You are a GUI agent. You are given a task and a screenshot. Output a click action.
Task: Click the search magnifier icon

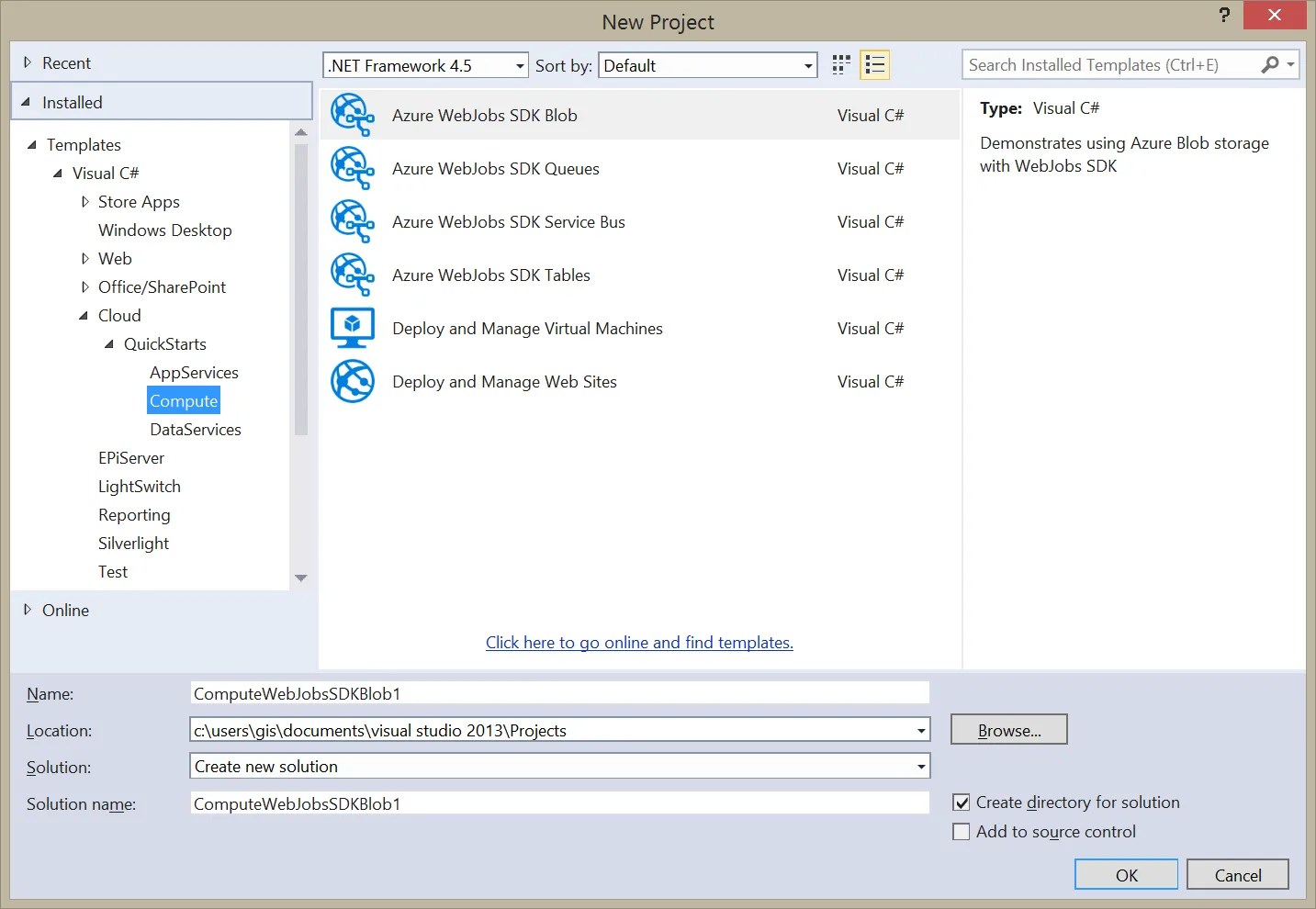click(x=1270, y=64)
